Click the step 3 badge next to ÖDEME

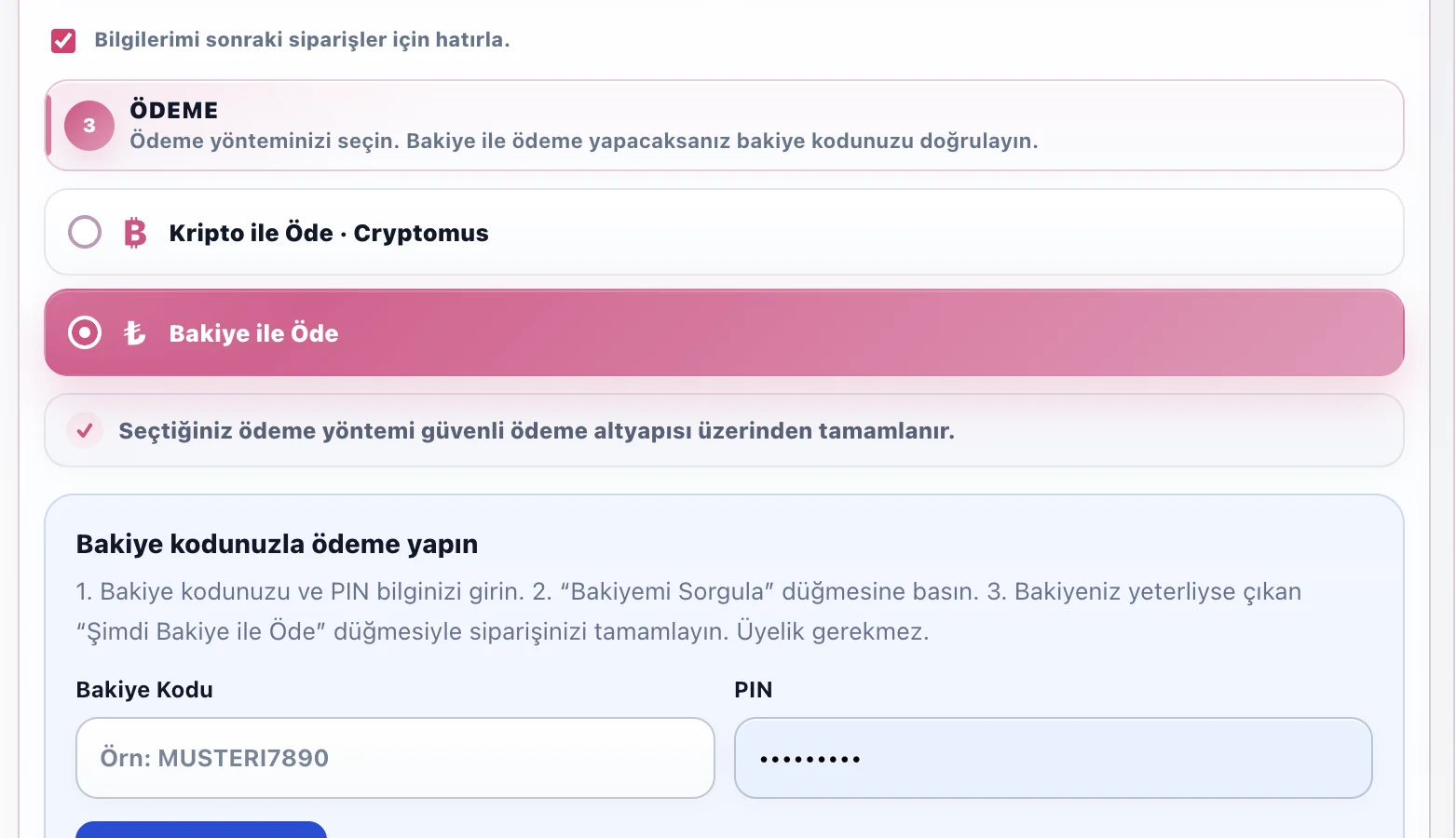[x=89, y=126]
